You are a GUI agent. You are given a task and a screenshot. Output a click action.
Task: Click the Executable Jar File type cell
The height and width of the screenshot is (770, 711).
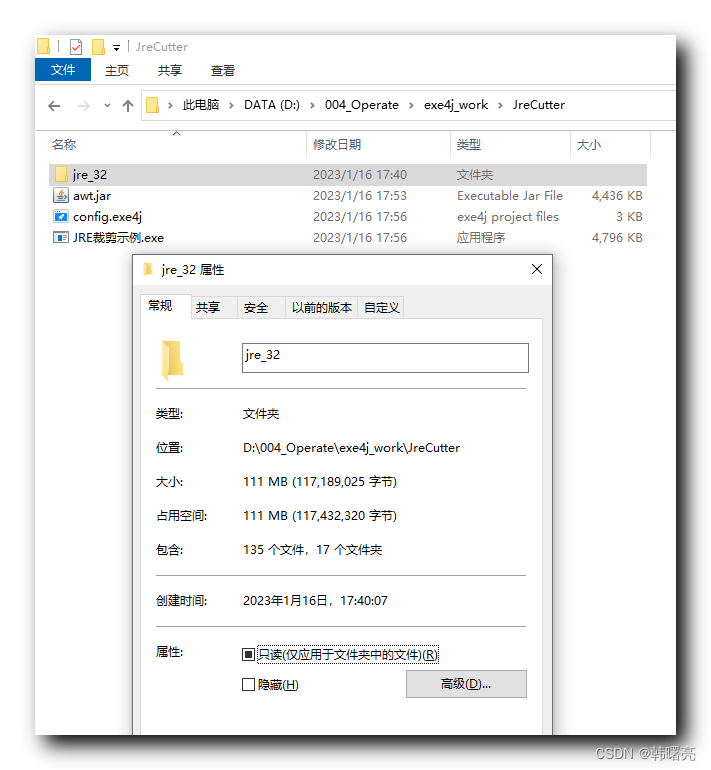click(x=510, y=195)
